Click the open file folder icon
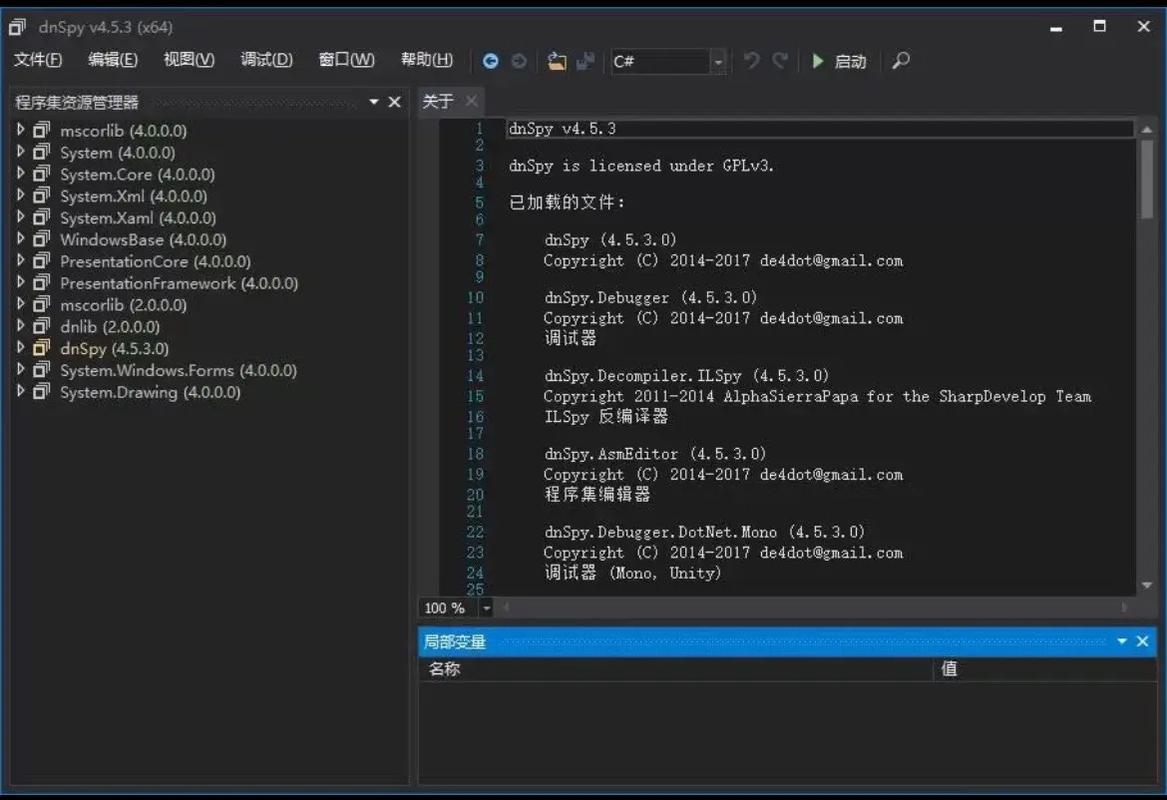 [x=556, y=61]
